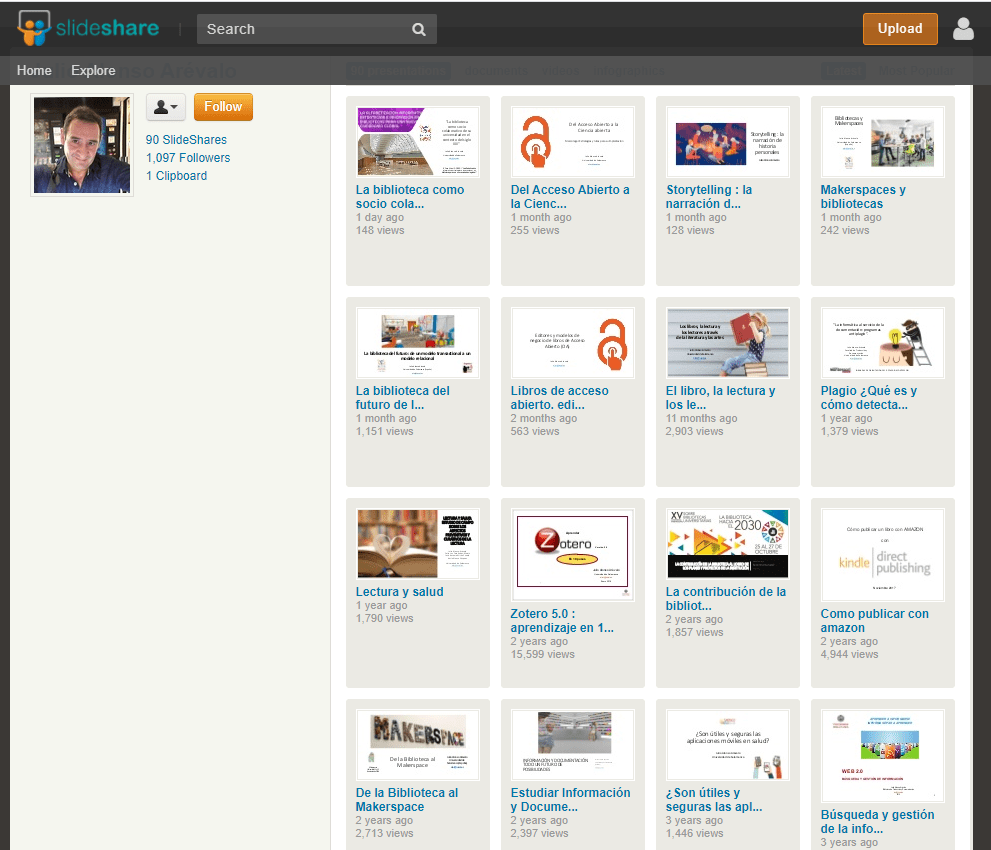Viewport: 991px width, 850px height.
Task: Click the search magnifier icon
Action: pyautogui.click(x=419, y=29)
